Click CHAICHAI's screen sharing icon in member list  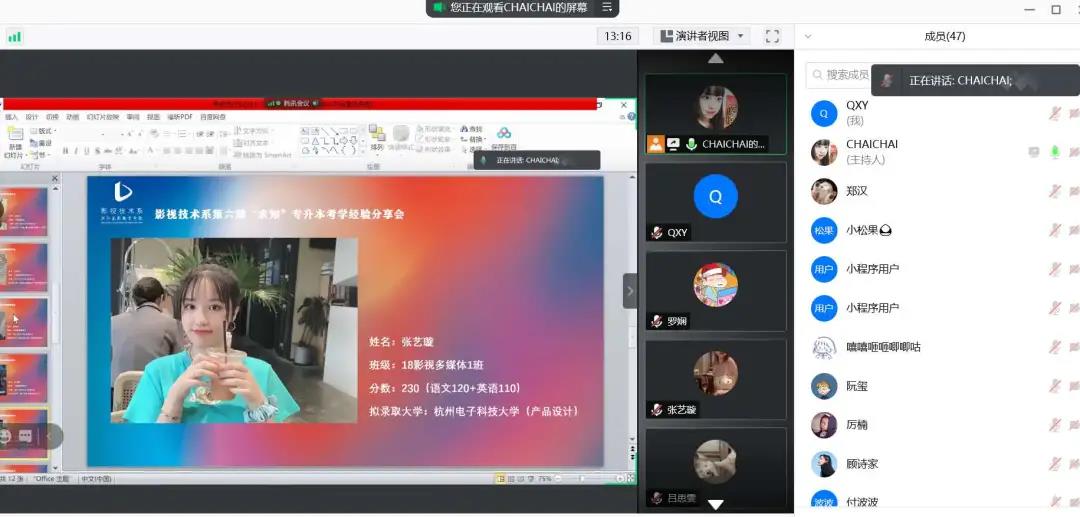(x=1034, y=152)
